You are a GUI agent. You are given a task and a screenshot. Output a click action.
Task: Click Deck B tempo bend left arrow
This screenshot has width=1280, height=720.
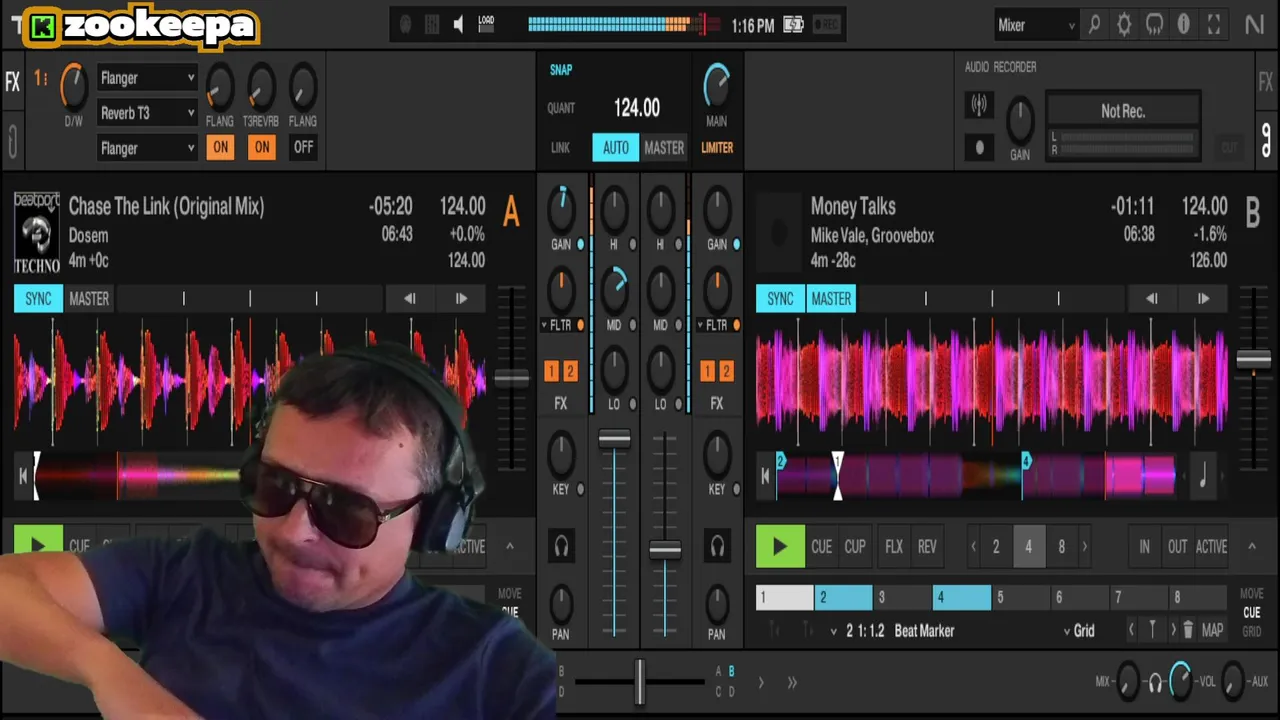click(x=1152, y=298)
